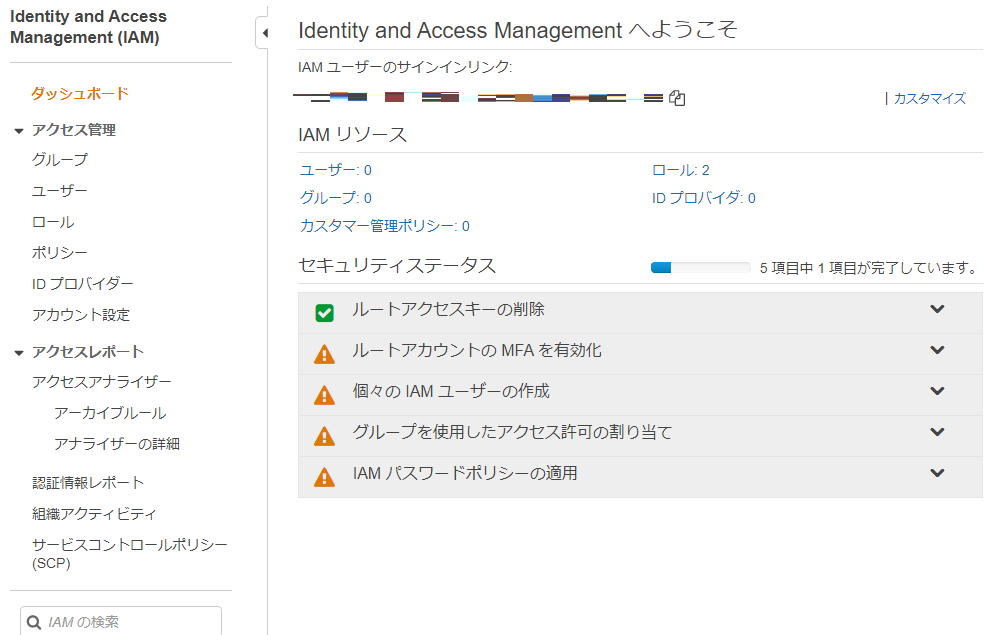The width and height of the screenshot is (998, 635).
Task: Click the Identity and Access Management (IAM) sidebar title
Action: click(x=88, y=27)
